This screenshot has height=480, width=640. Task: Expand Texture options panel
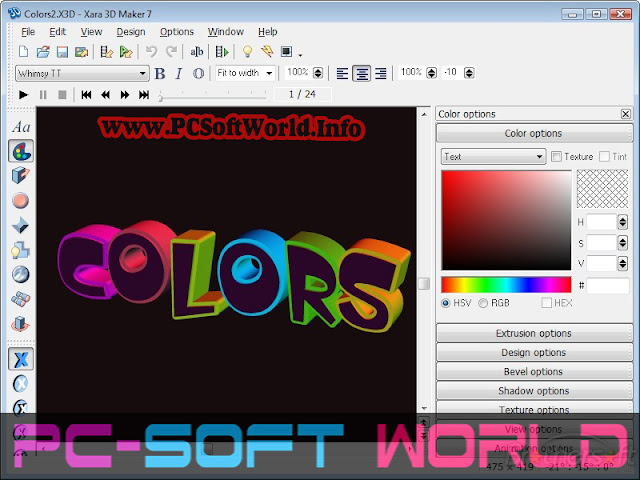click(534, 409)
